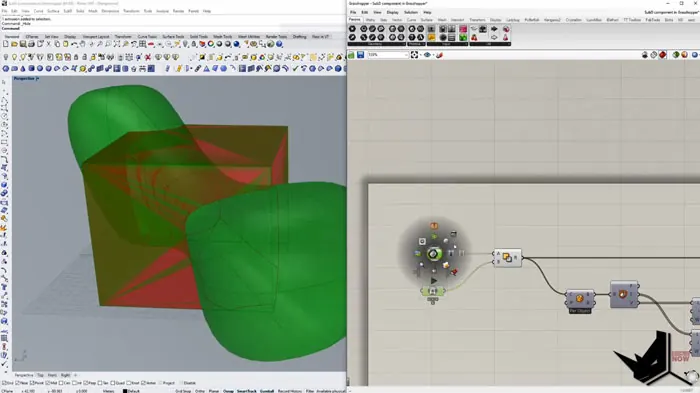Click the green parameter node below radial menu
700x393 pixels.
[x=433, y=291]
